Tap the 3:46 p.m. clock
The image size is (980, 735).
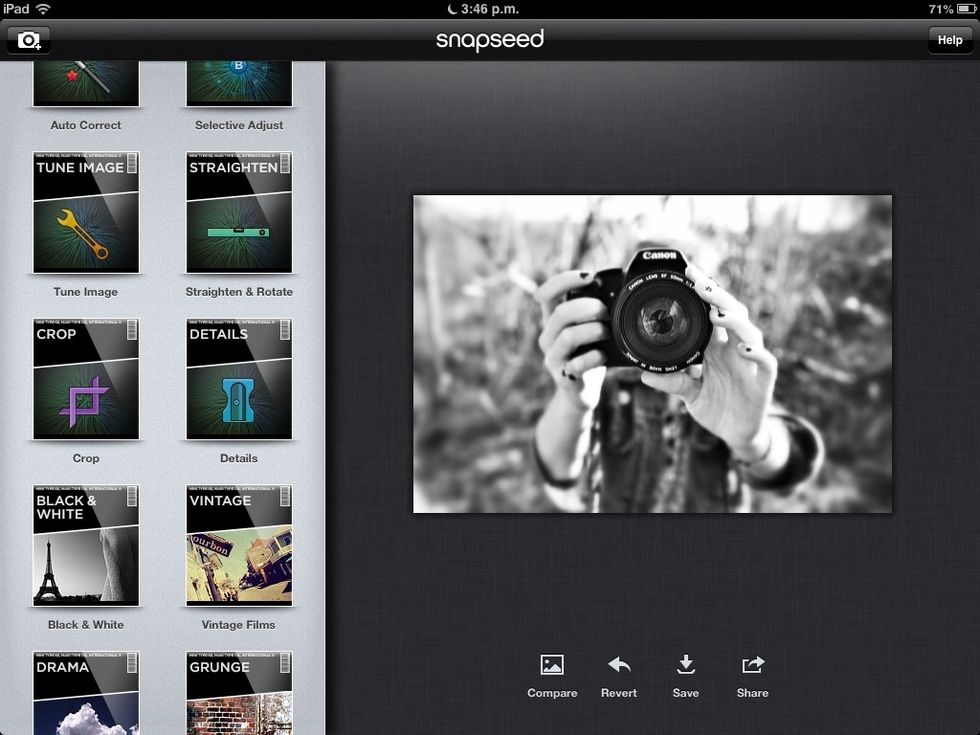click(x=490, y=9)
